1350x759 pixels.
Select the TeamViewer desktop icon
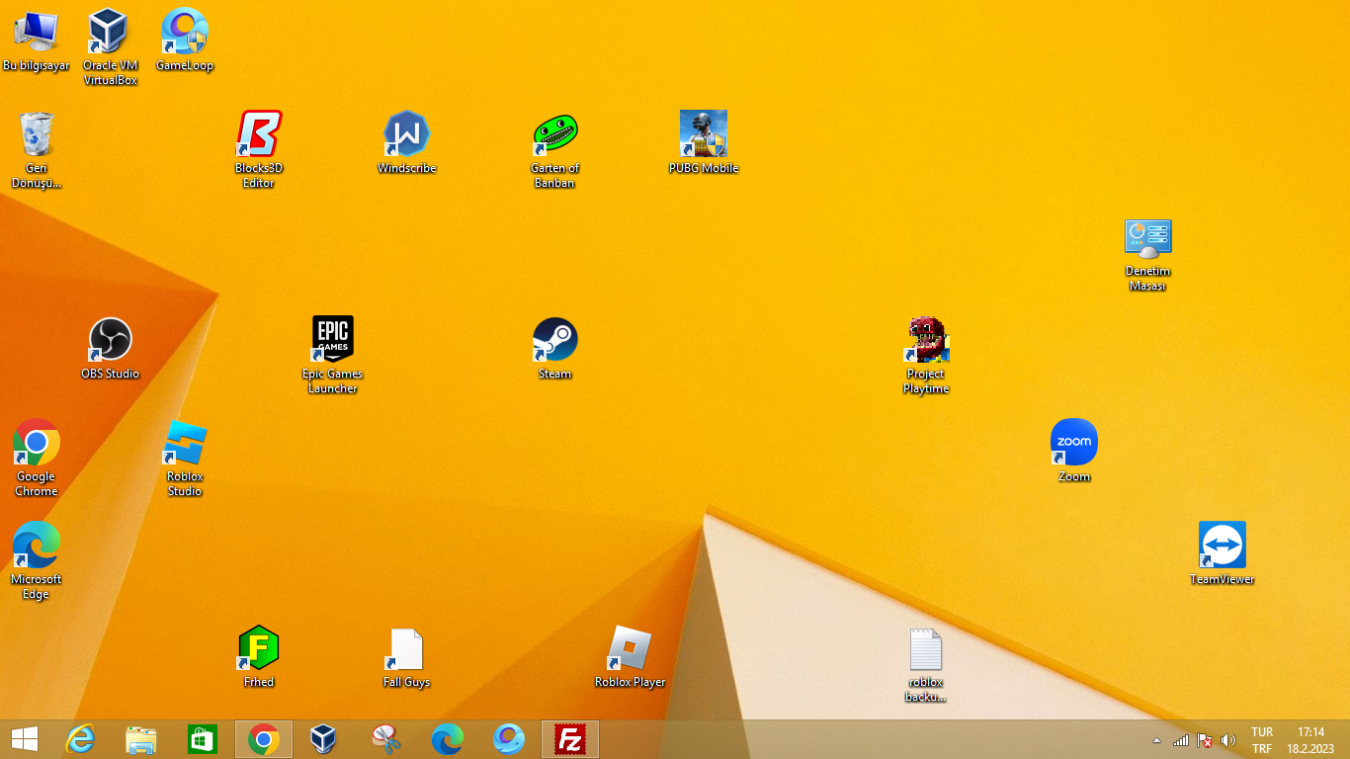[x=1222, y=554]
